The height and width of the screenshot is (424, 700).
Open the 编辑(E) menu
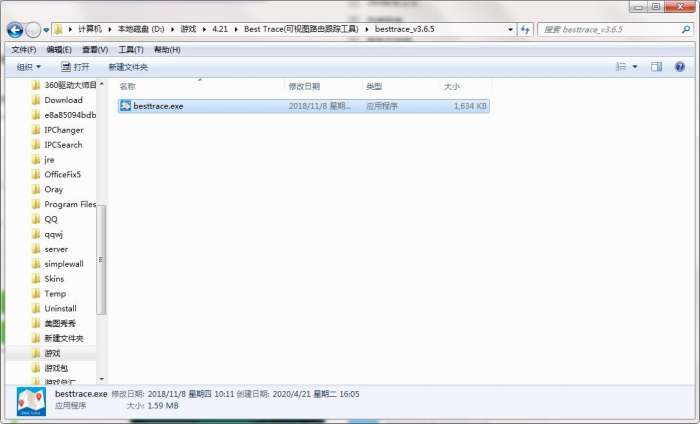point(59,50)
